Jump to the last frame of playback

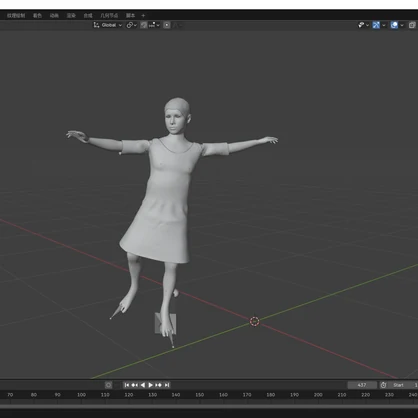point(167,385)
